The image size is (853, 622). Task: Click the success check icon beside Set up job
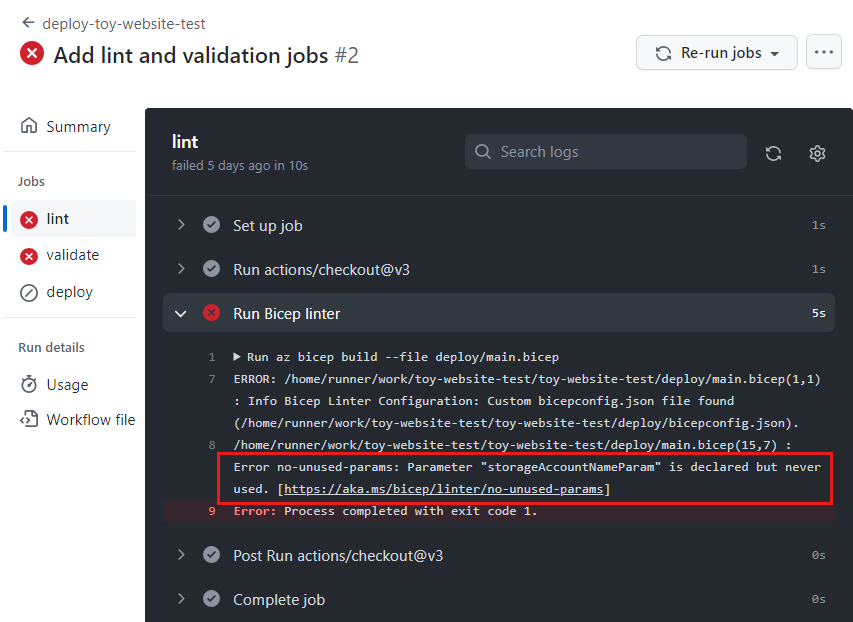pyautogui.click(x=211, y=225)
